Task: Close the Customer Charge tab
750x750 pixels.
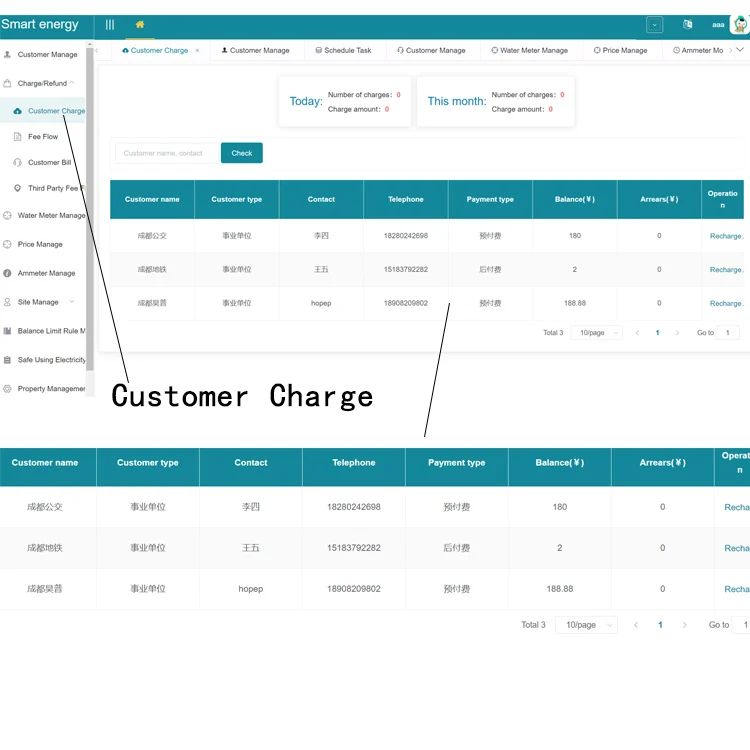Action: click(197, 50)
